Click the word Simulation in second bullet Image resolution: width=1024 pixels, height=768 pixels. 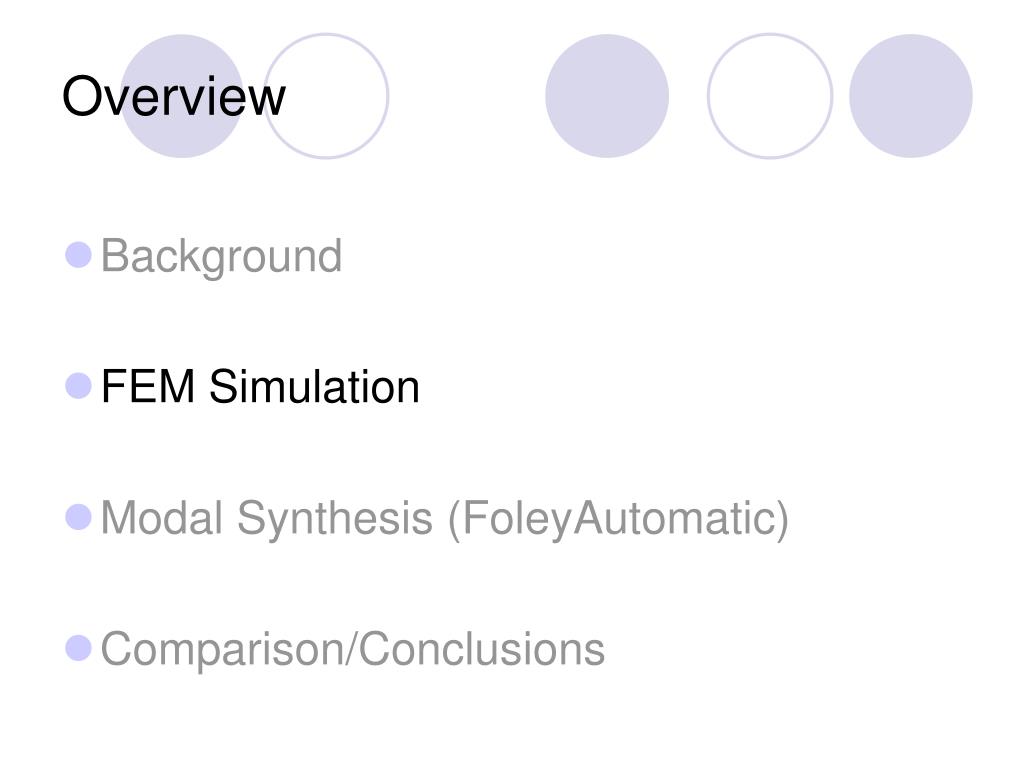click(x=314, y=387)
